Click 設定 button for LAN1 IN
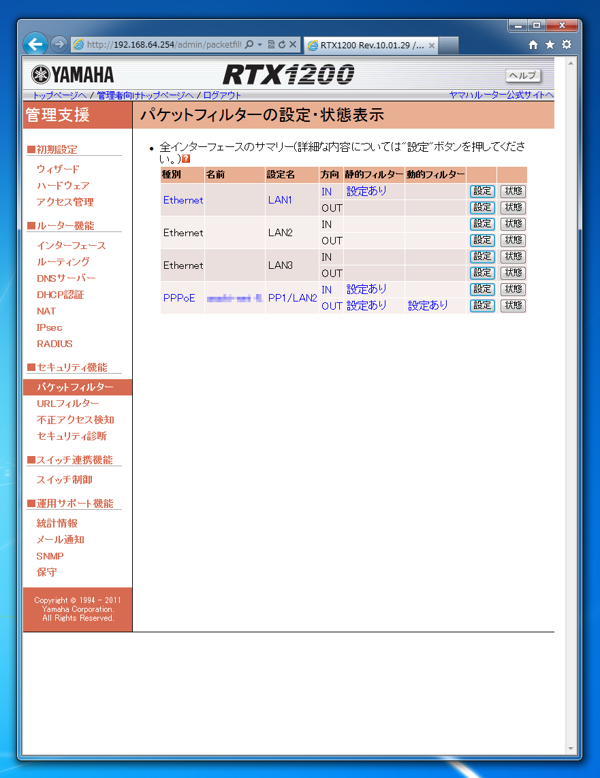 [482, 192]
